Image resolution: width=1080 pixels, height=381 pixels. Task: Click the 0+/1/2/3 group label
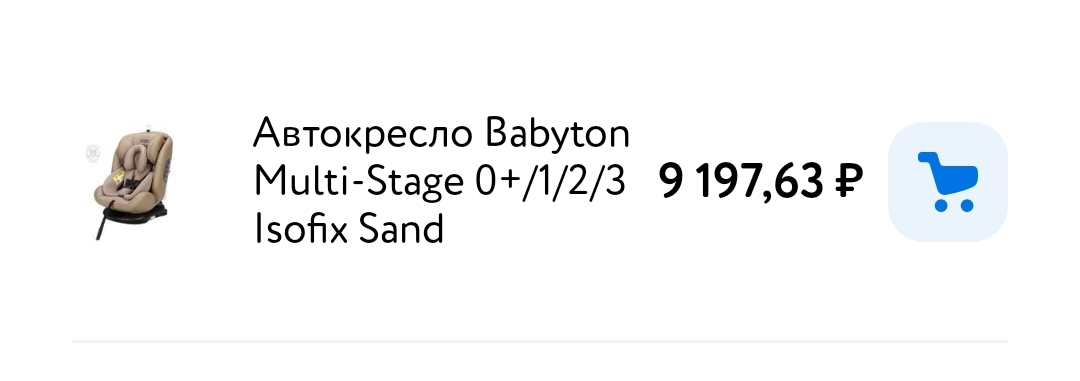tap(550, 182)
